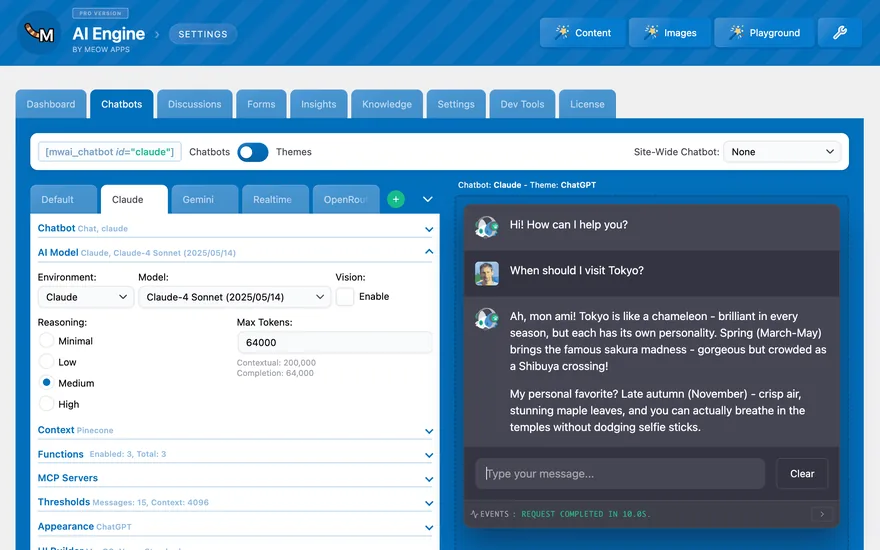The image size is (880, 550).
Task: Click the mwai_chatbot claude shortcode
Action: point(109,152)
